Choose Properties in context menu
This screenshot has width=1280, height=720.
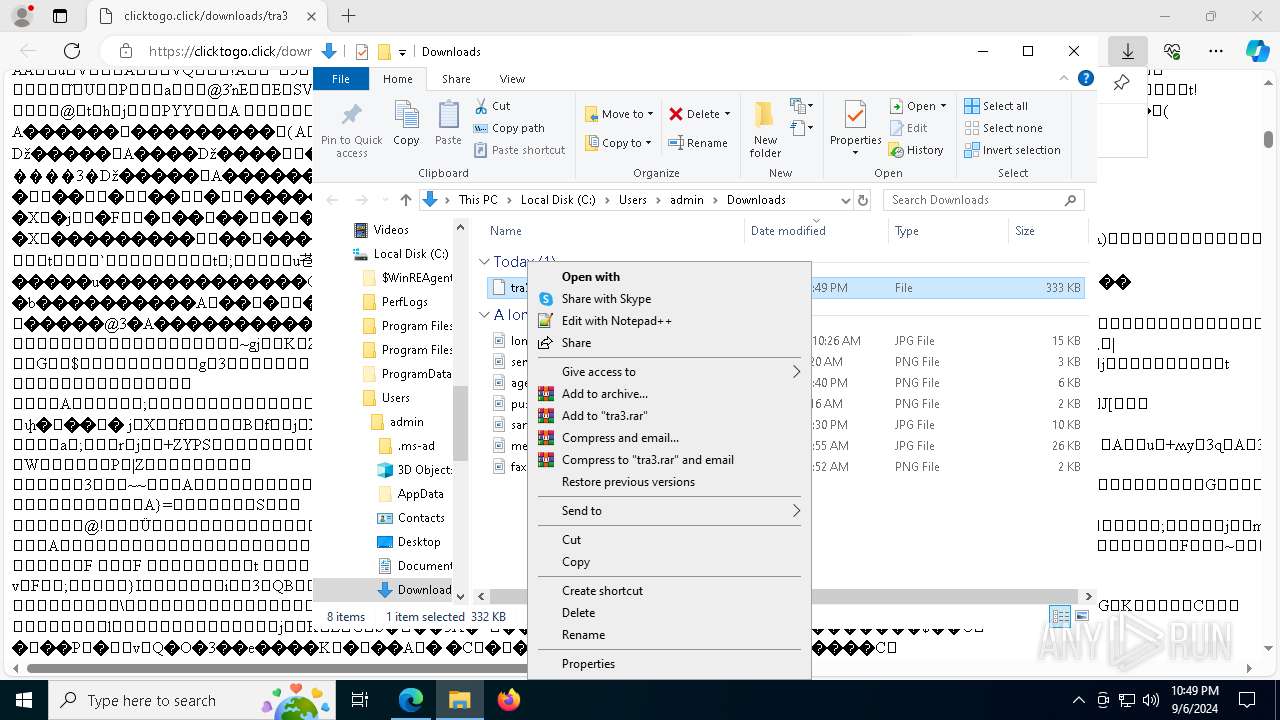click(669, 664)
